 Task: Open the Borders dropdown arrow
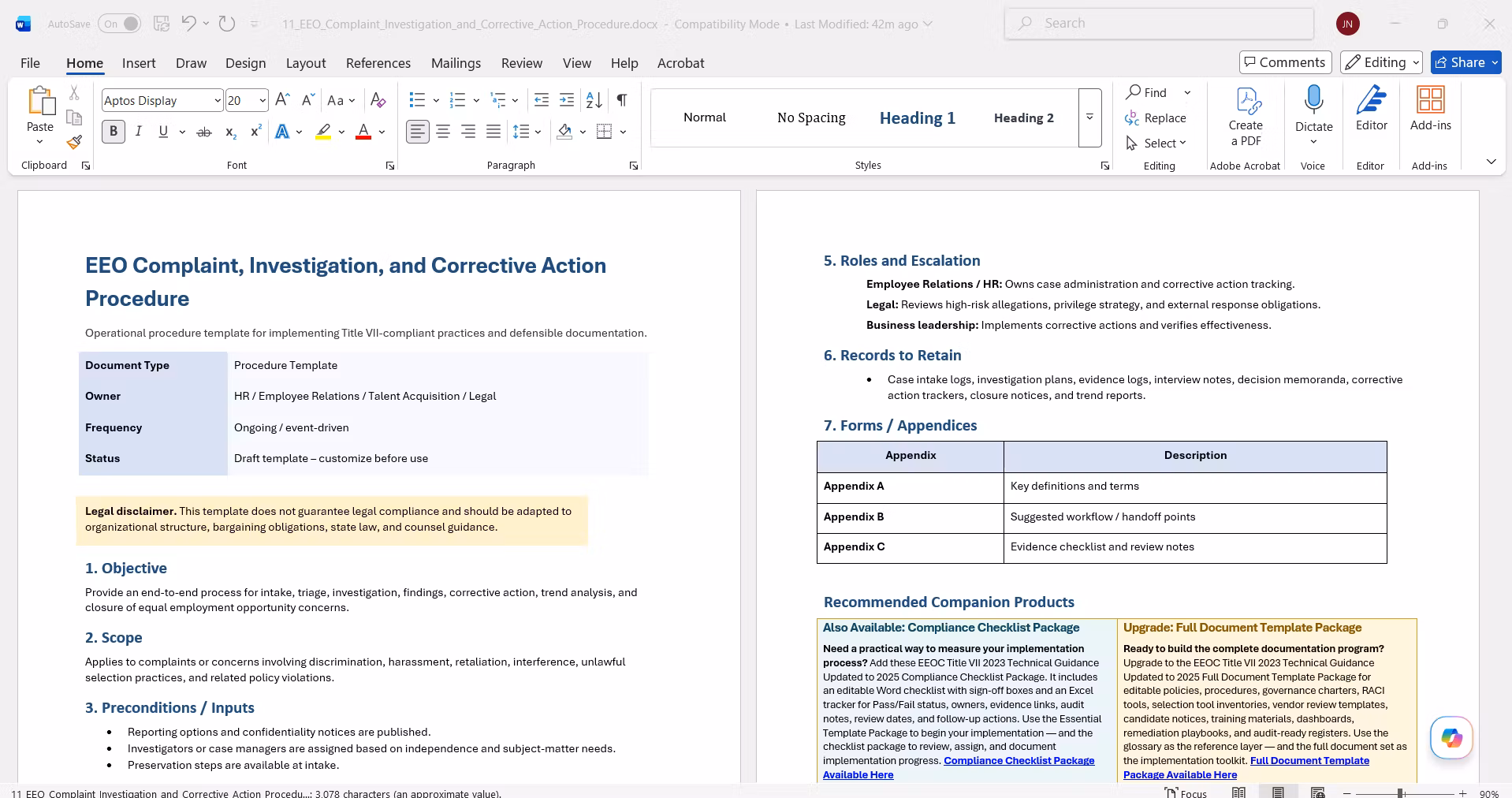click(x=623, y=132)
